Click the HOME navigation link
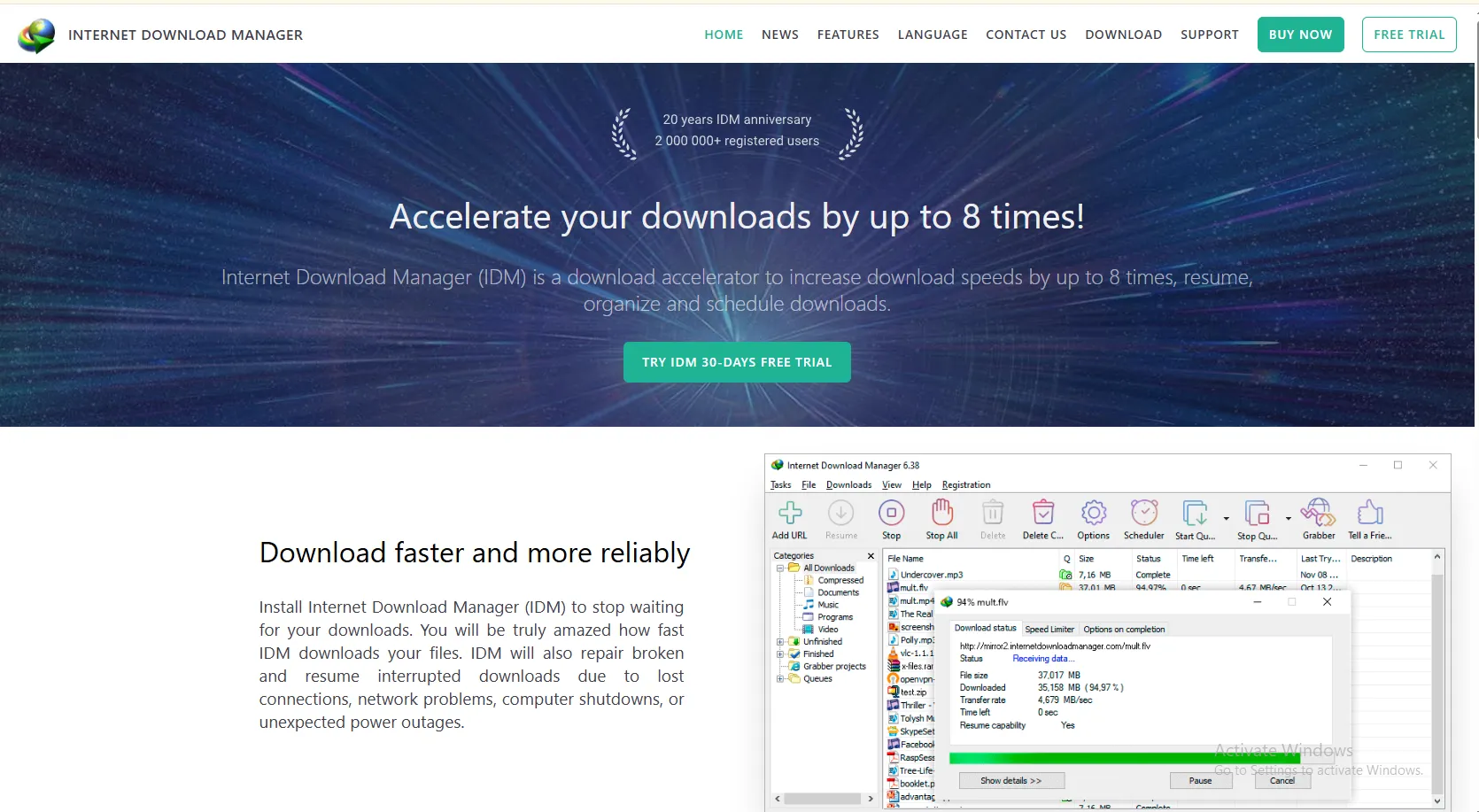Image resolution: width=1479 pixels, height=812 pixels. coord(724,35)
